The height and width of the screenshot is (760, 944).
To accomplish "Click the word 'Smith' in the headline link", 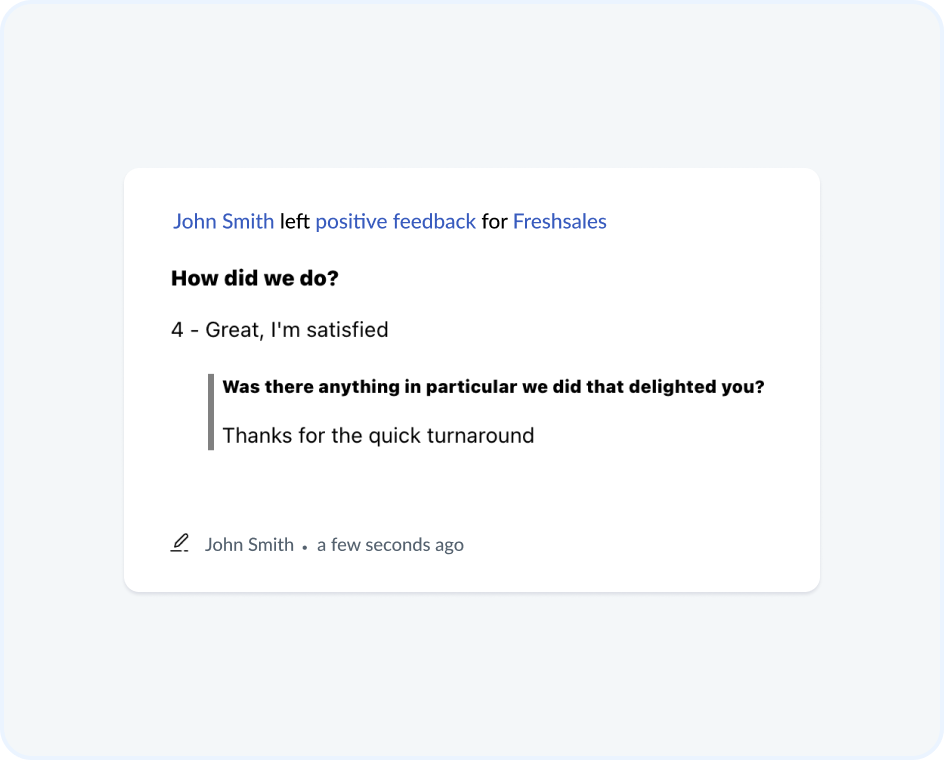I will tap(248, 222).
